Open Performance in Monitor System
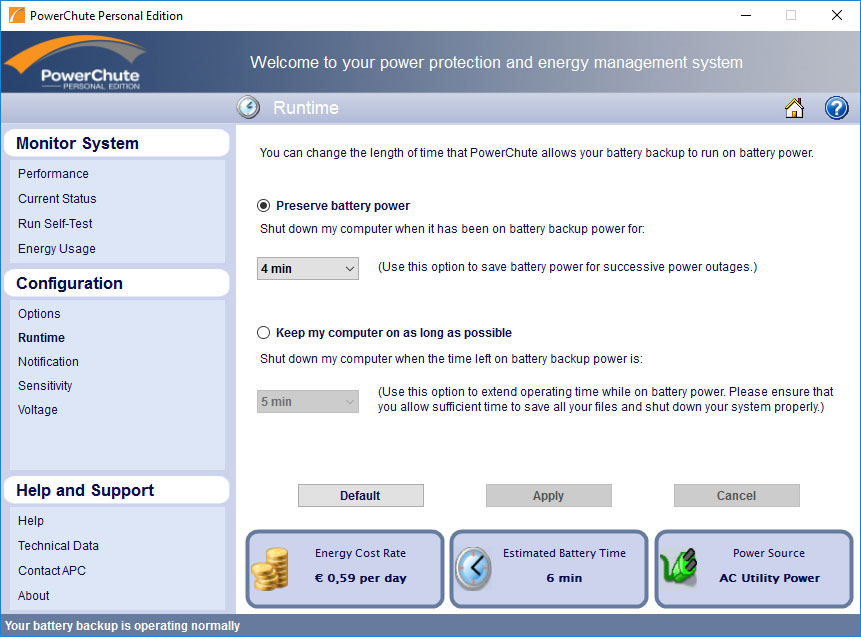 tap(53, 174)
